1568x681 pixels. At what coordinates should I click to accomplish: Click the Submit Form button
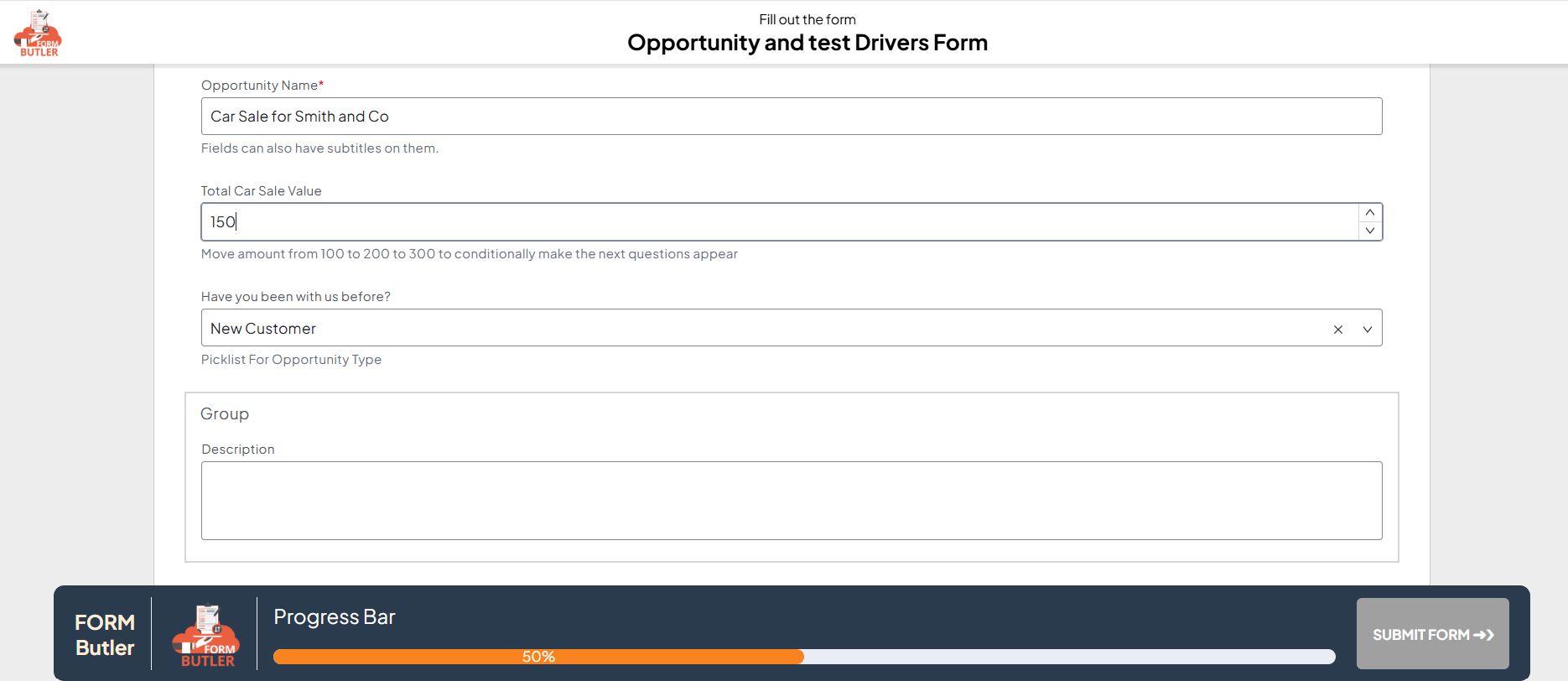[x=1433, y=634]
